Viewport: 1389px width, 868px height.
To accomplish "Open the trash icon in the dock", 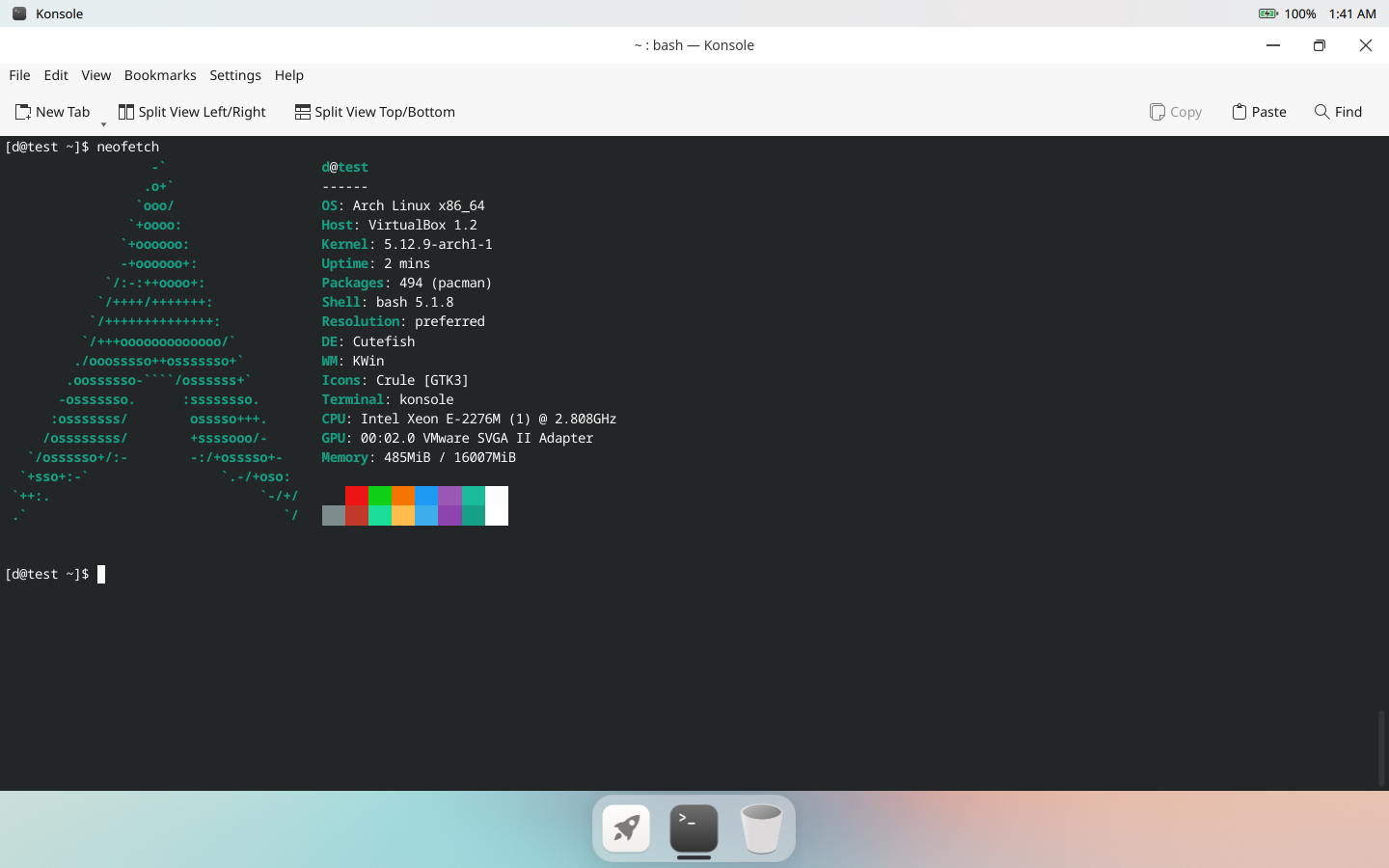I will tap(762, 828).
